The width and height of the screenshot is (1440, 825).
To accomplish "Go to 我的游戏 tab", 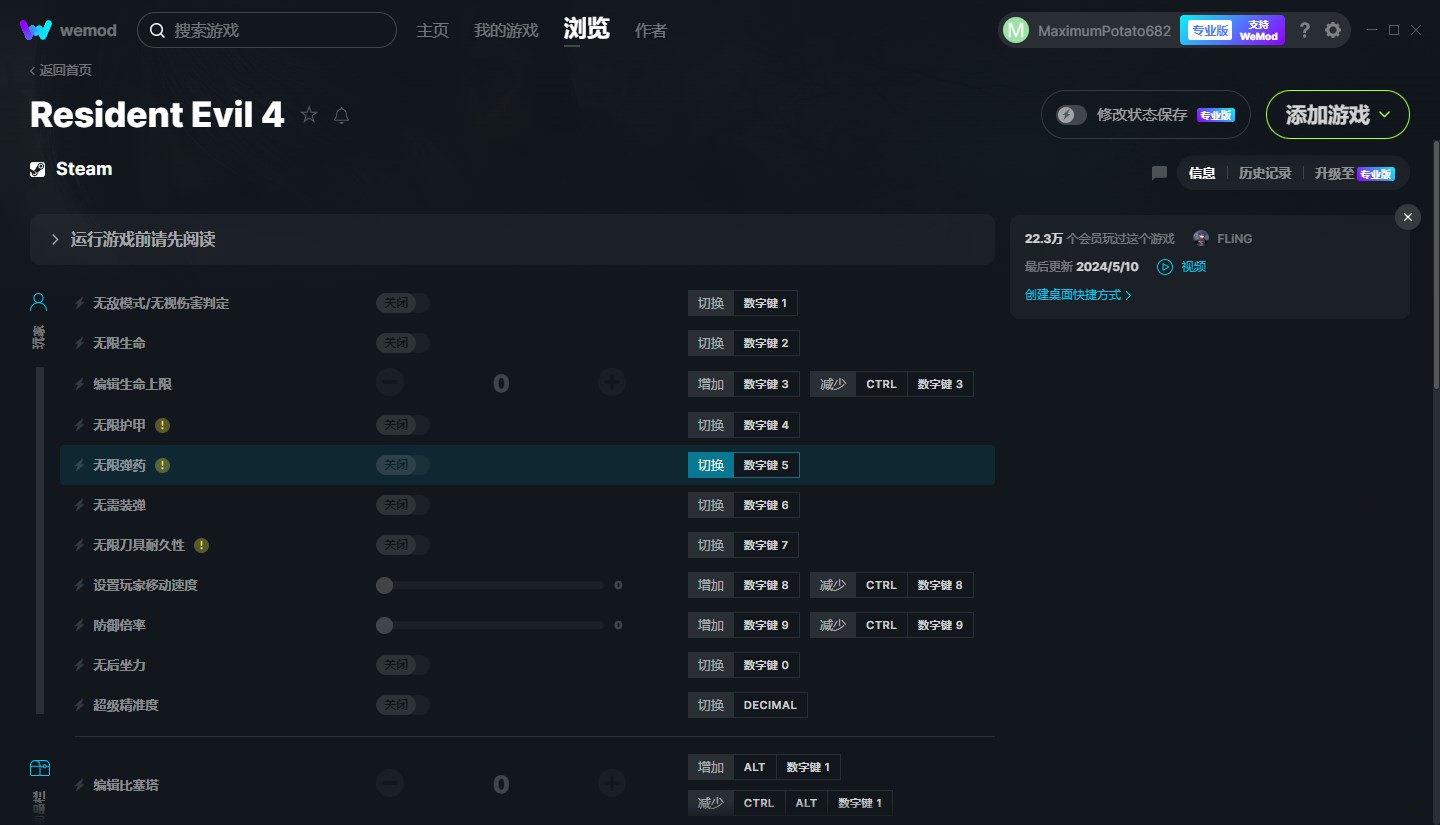I will click(x=506, y=30).
